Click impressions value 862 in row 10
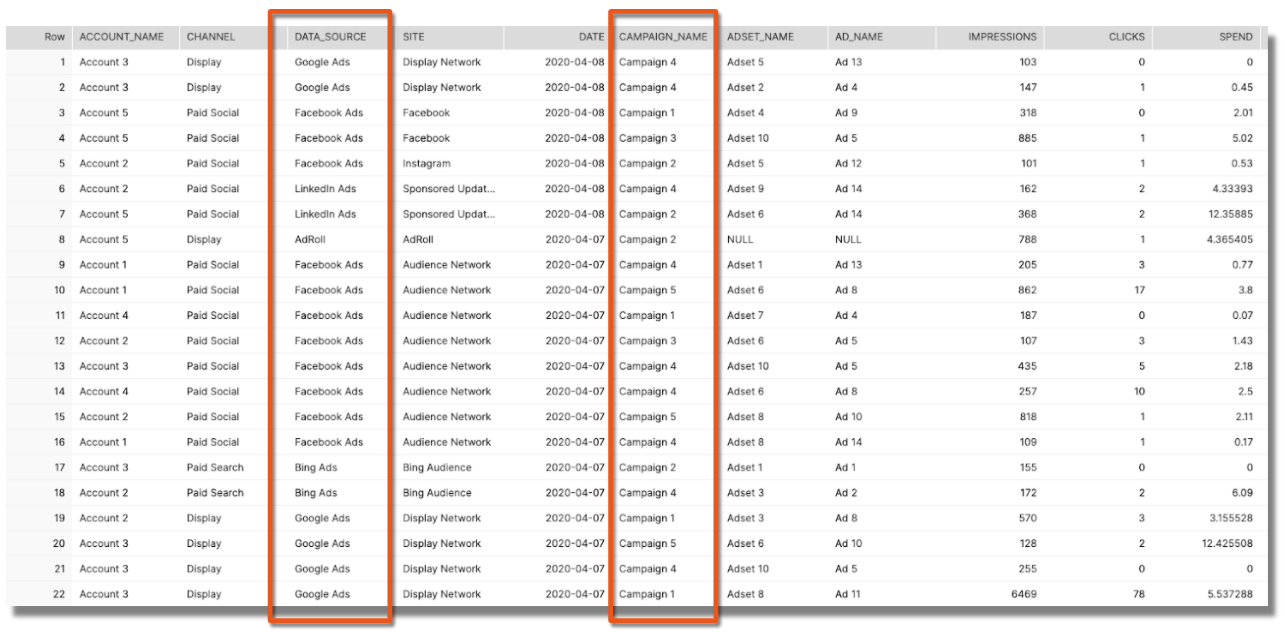Viewport: 1285px width, 632px height. pyautogui.click(x=1027, y=291)
